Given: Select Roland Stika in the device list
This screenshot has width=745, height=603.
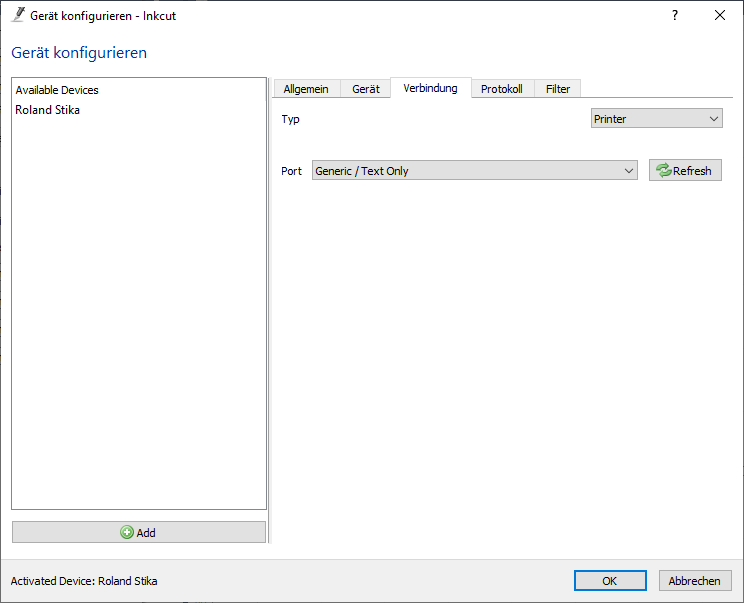Looking at the screenshot, I should [x=48, y=110].
